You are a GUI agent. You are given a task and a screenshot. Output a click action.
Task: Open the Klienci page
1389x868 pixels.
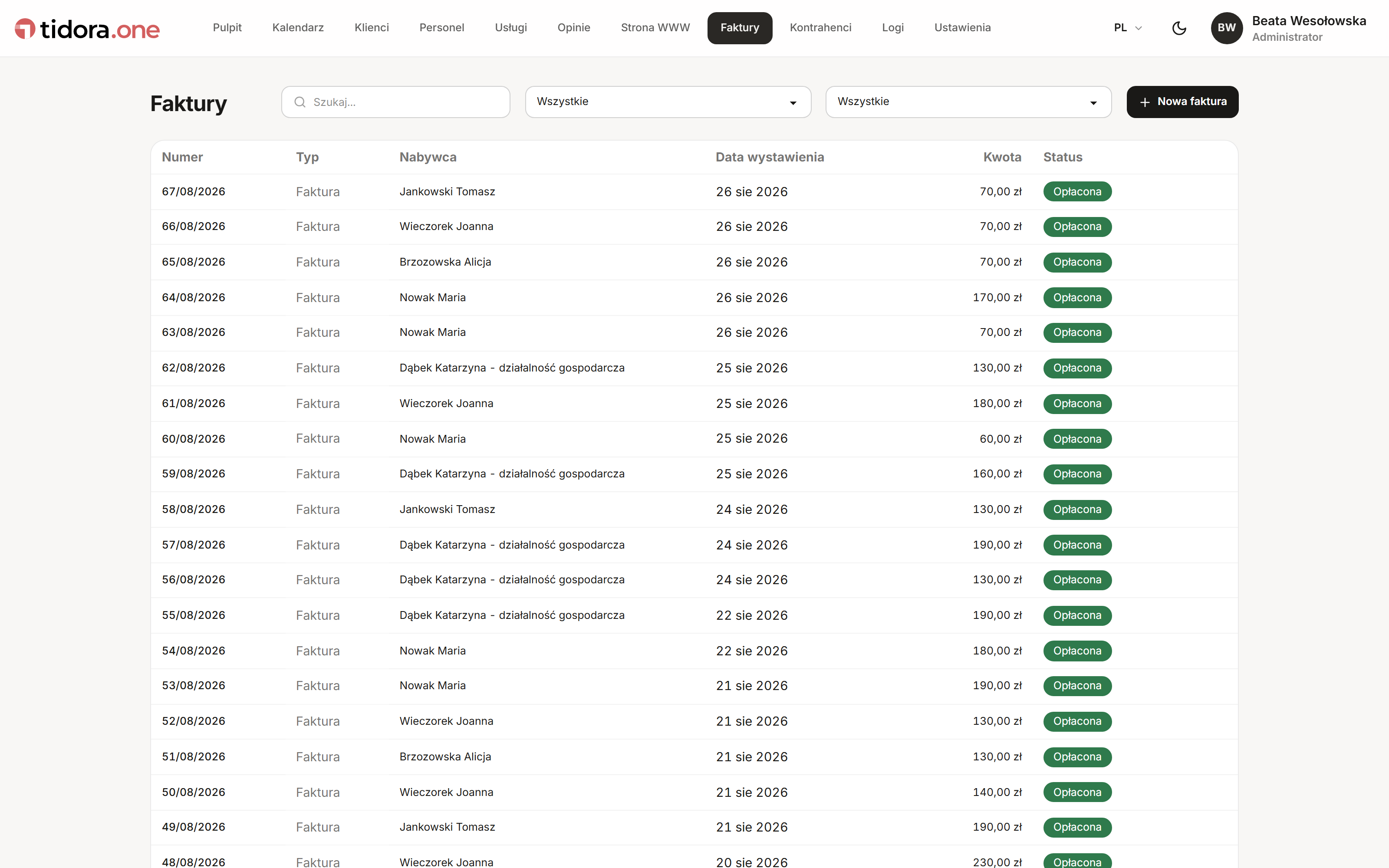(x=372, y=28)
